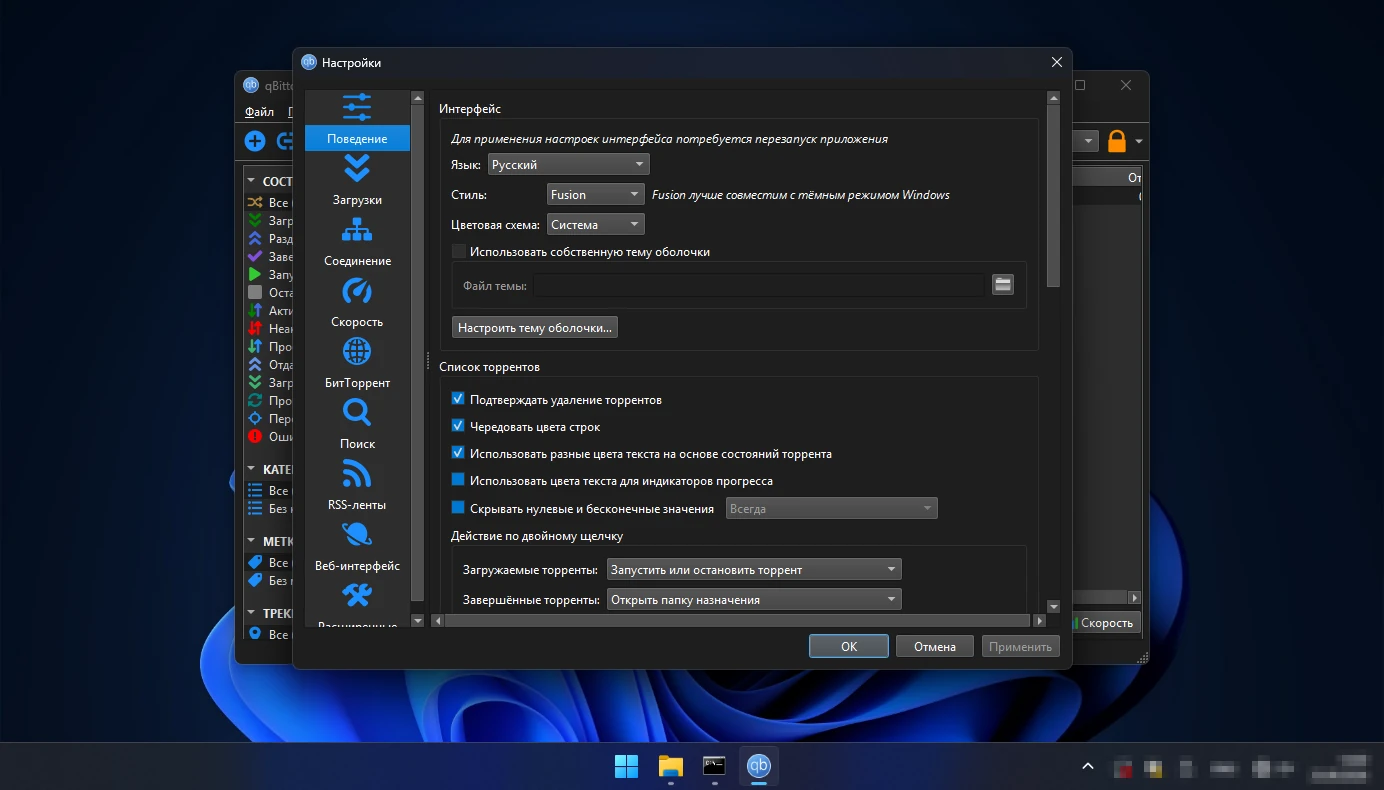Screen dimensions: 1384x790
Task: Open the arrow dropdown beside the lock icon
Action: click(1139, 142)
